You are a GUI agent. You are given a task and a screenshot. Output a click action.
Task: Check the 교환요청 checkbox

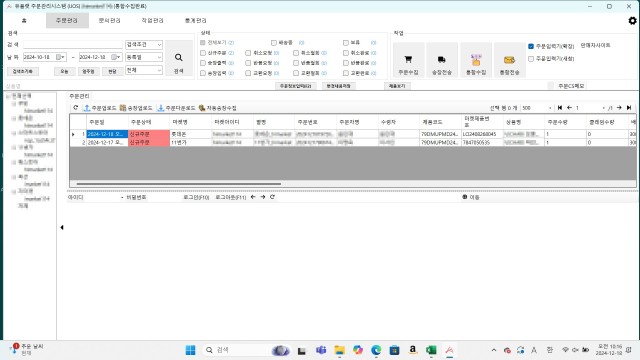coord(248,73)
